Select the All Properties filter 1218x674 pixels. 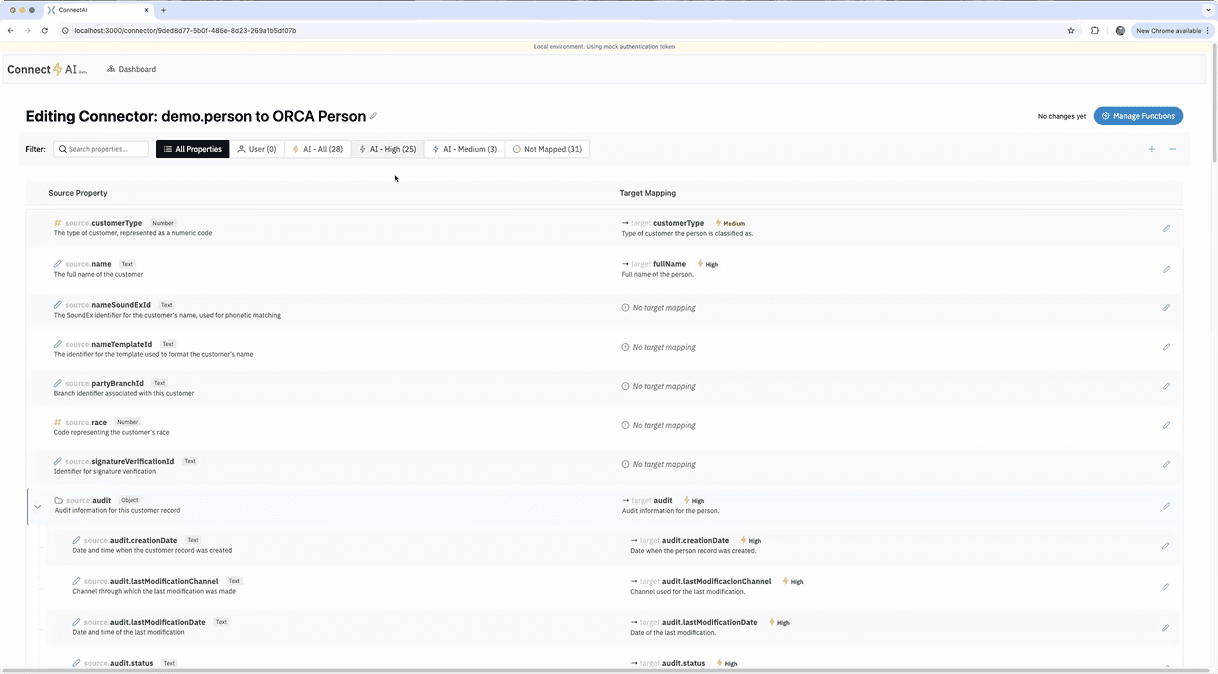[193, 149]
